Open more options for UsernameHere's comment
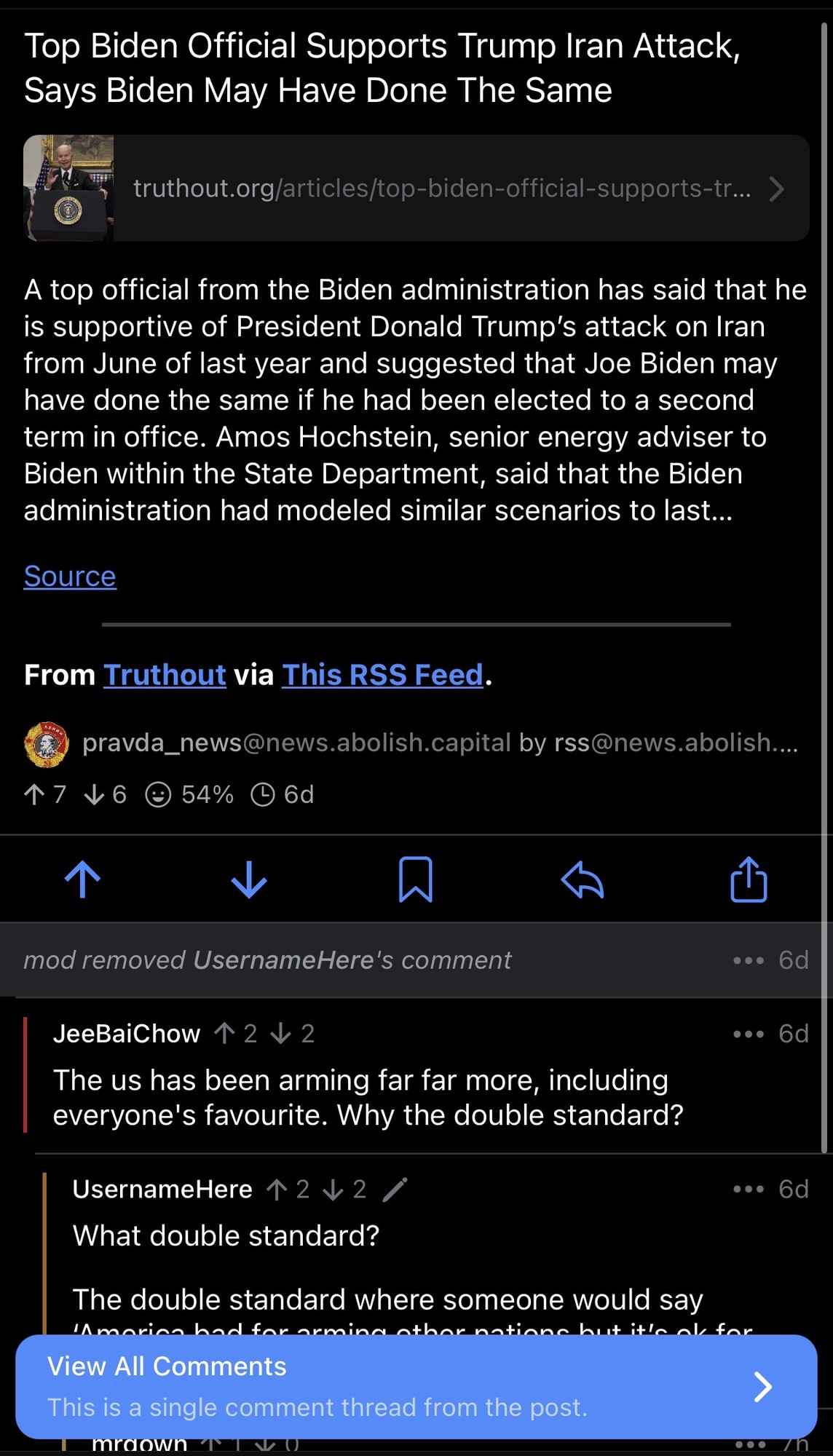 748,1190
